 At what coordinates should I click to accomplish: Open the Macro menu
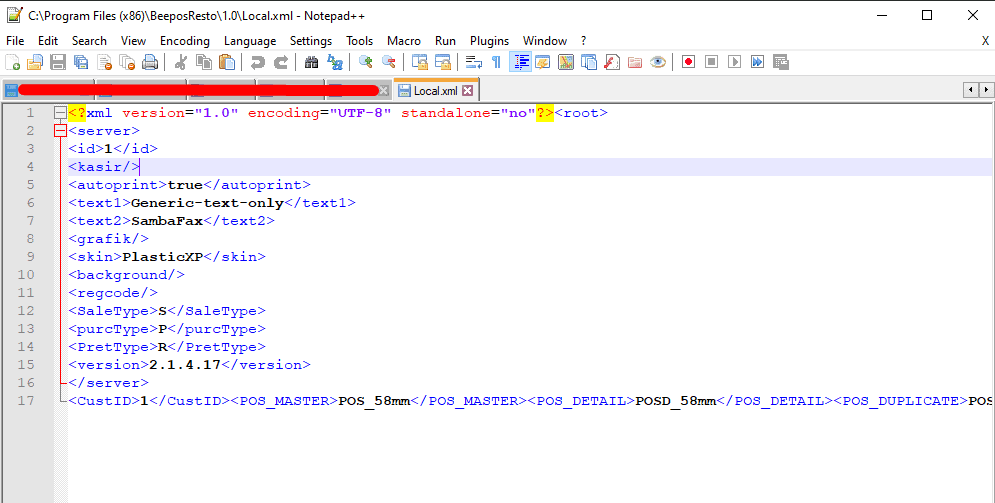click(404, 41)
